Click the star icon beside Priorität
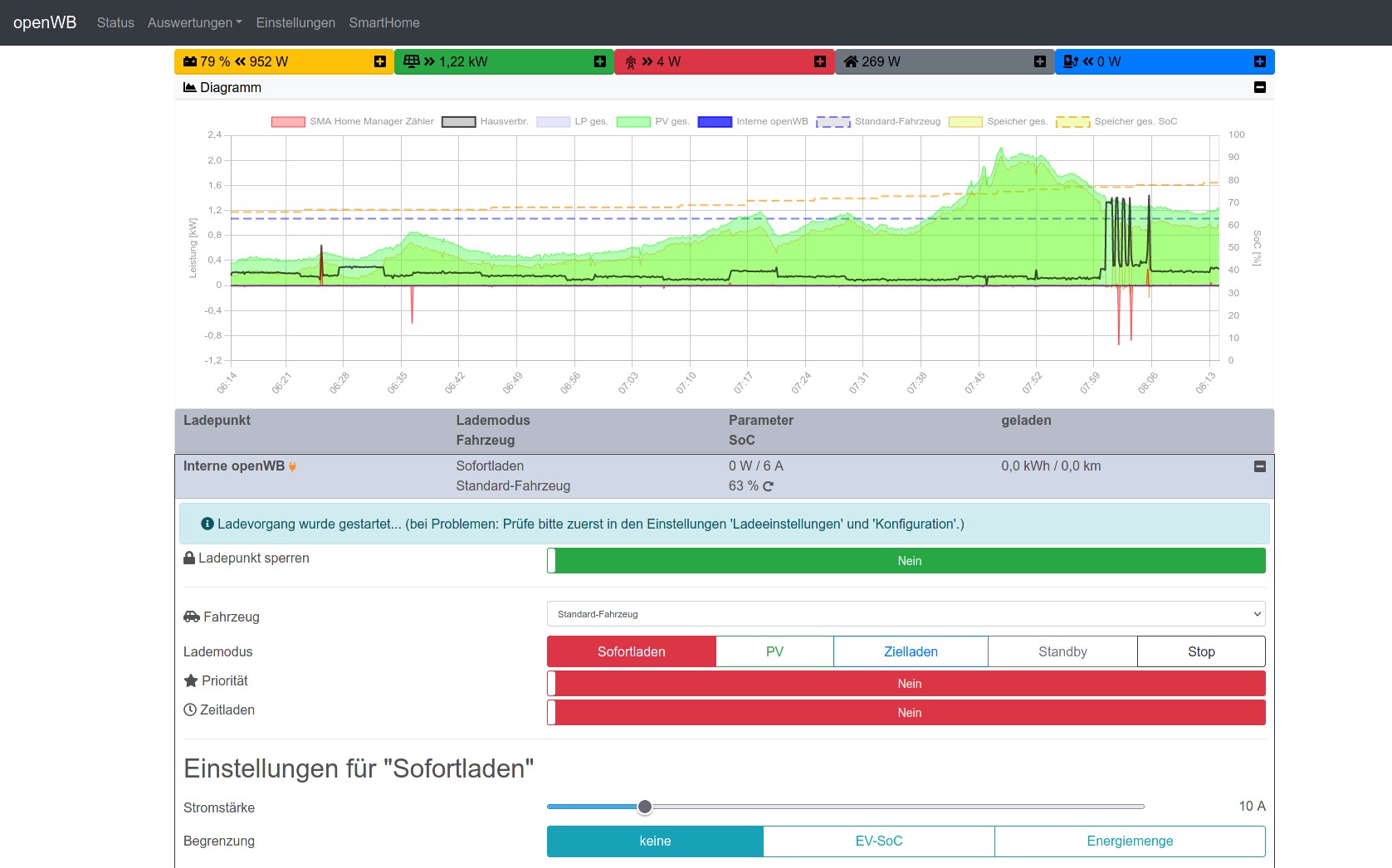This screenshot has width=1392, height=868. [x=191, y=680]
